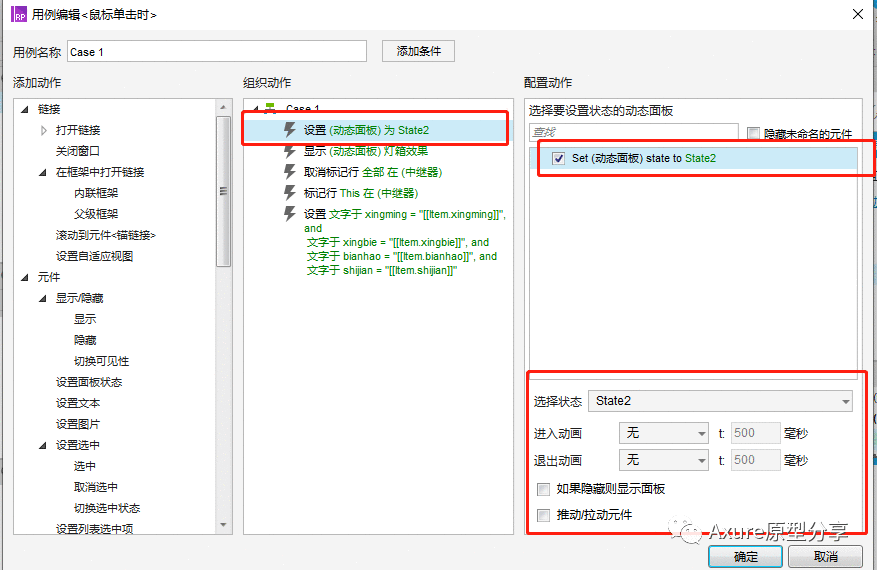The height and width of the screenshot is (570, 877).
Task: Select 设置面板状态 action
Action: coord(89,382)
